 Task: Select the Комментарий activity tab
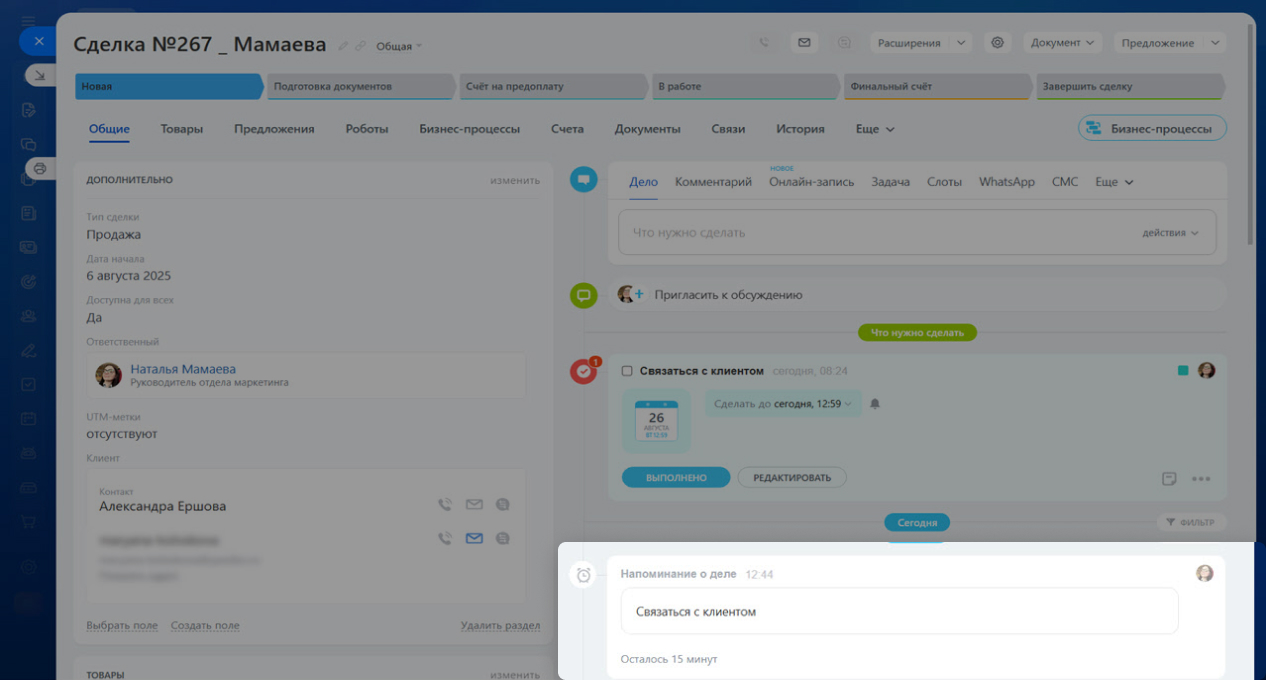[x=713, y=182]
